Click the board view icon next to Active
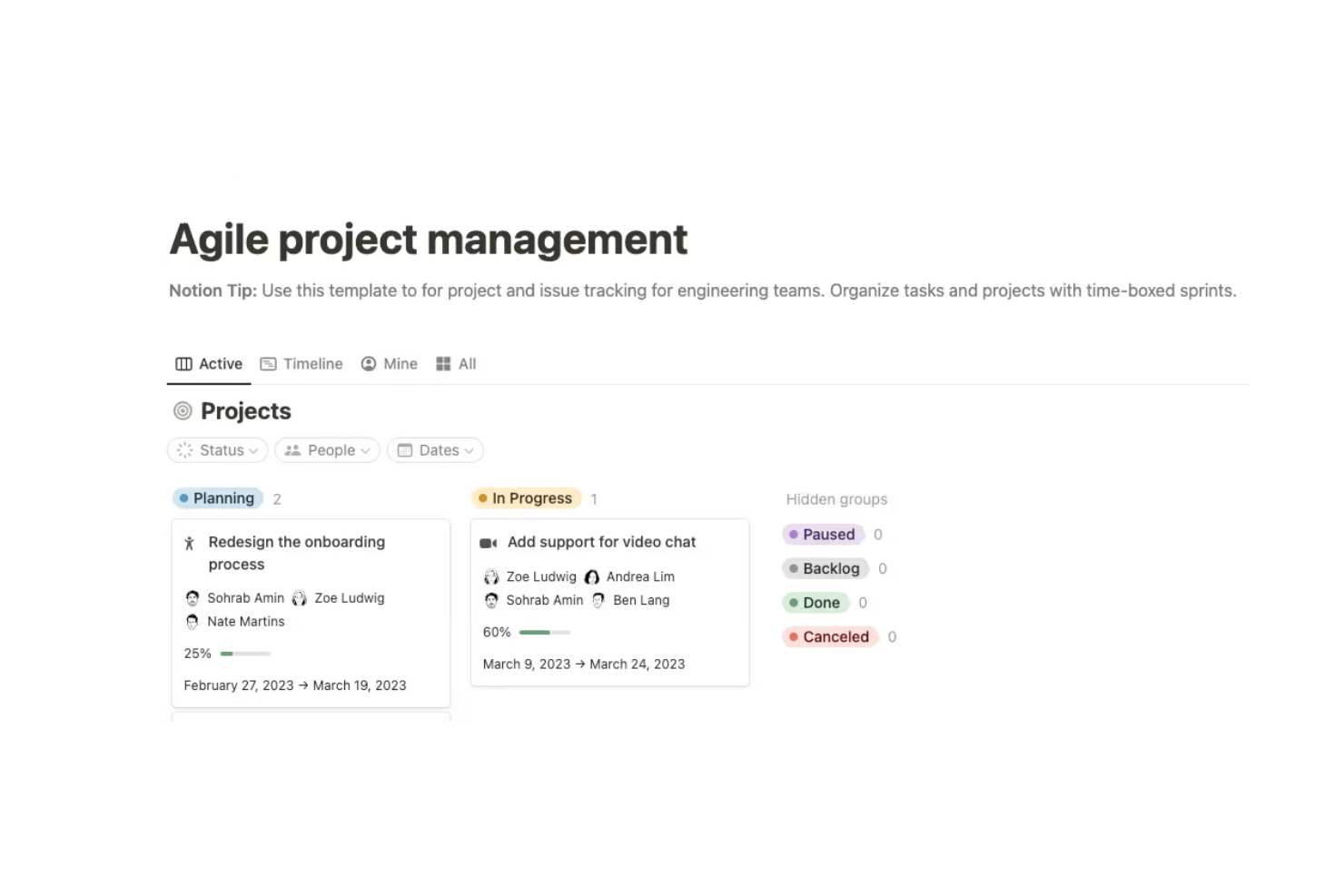Screen dimensions: 1344x896 [x=184, y=363]
